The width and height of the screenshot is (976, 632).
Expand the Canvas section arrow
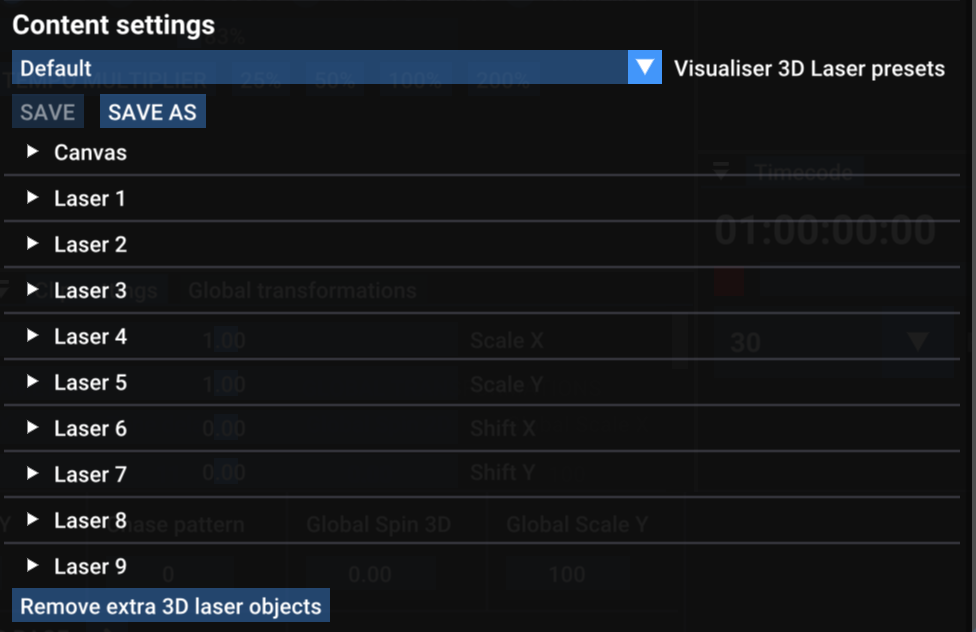point(33,152)
